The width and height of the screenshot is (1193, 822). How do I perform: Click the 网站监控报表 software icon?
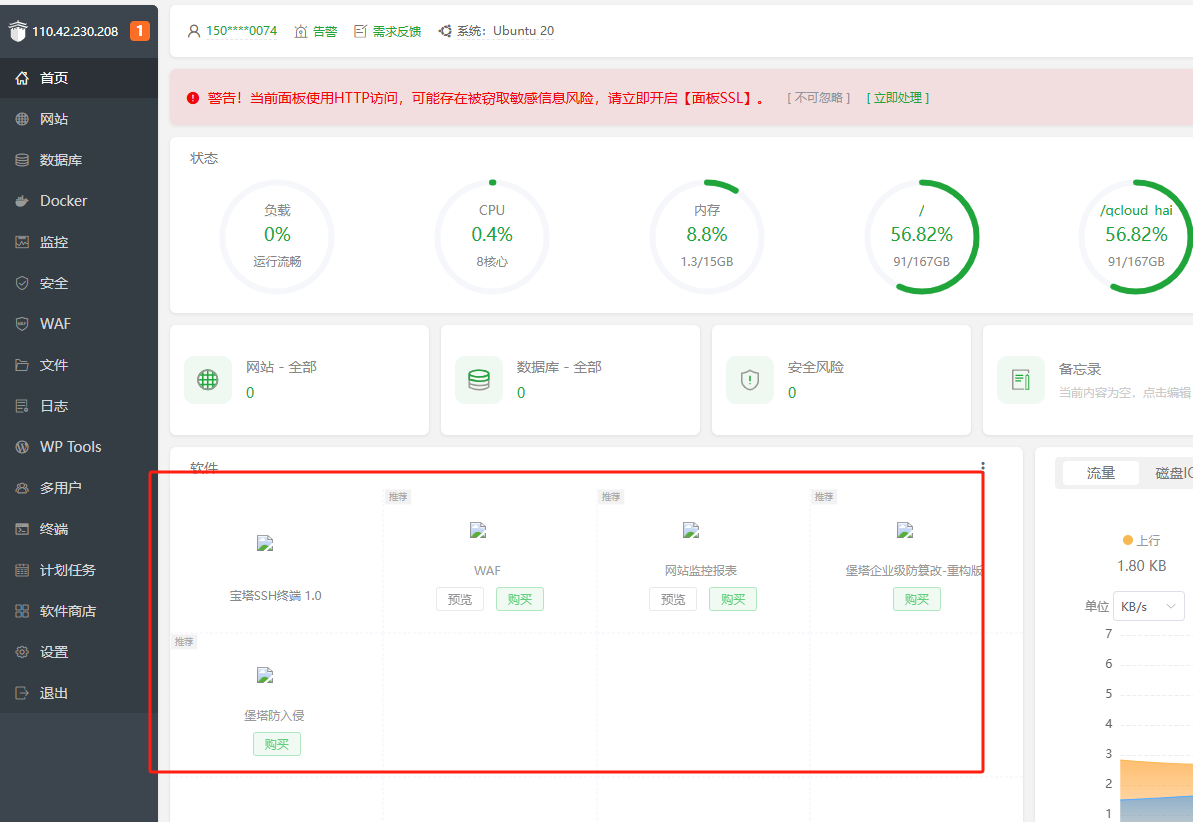click(691, 530)
